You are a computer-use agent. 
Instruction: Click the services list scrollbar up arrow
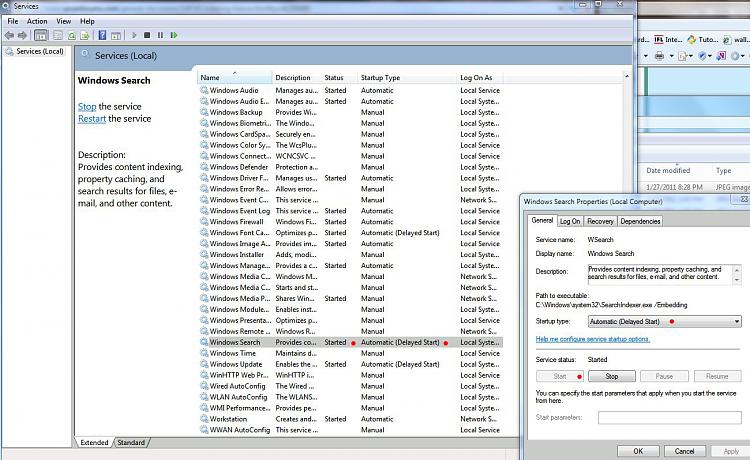[x=627, y=77]
